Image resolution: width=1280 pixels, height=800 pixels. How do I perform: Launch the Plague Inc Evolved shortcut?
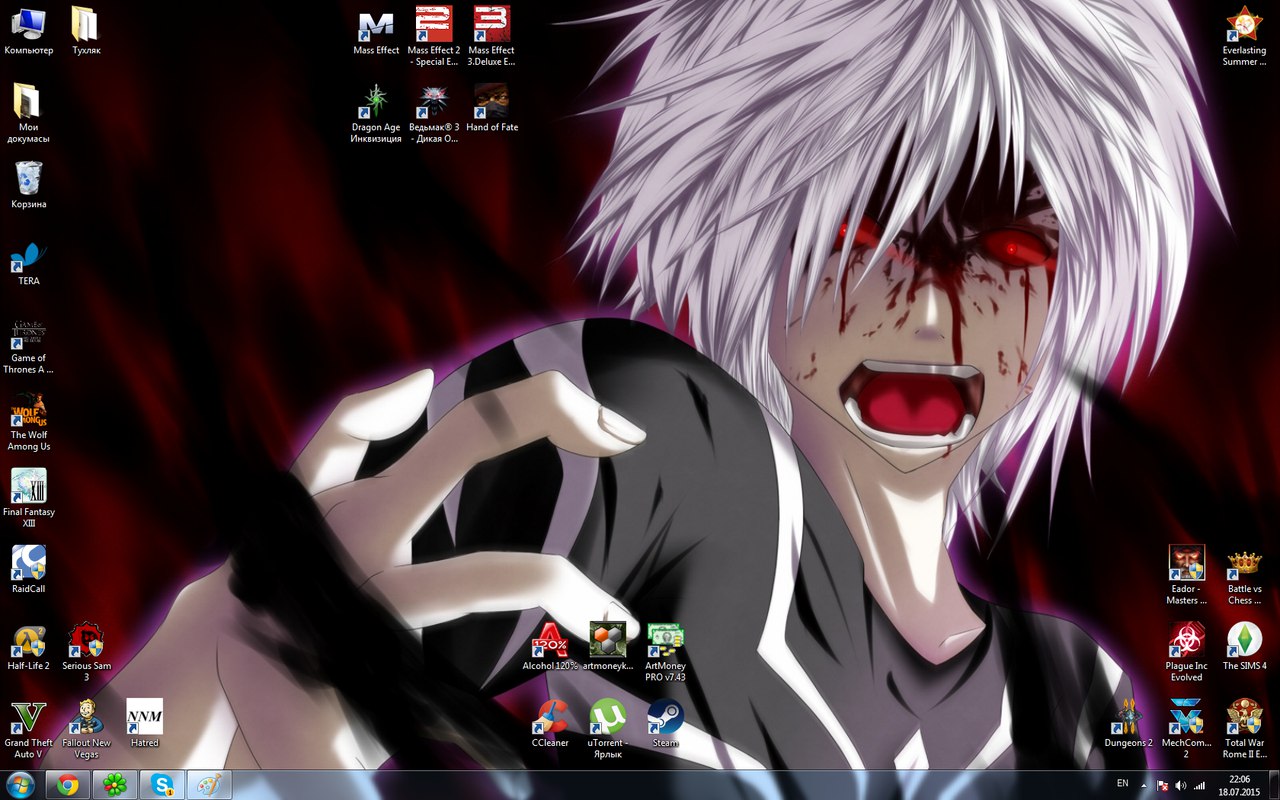1187,652
